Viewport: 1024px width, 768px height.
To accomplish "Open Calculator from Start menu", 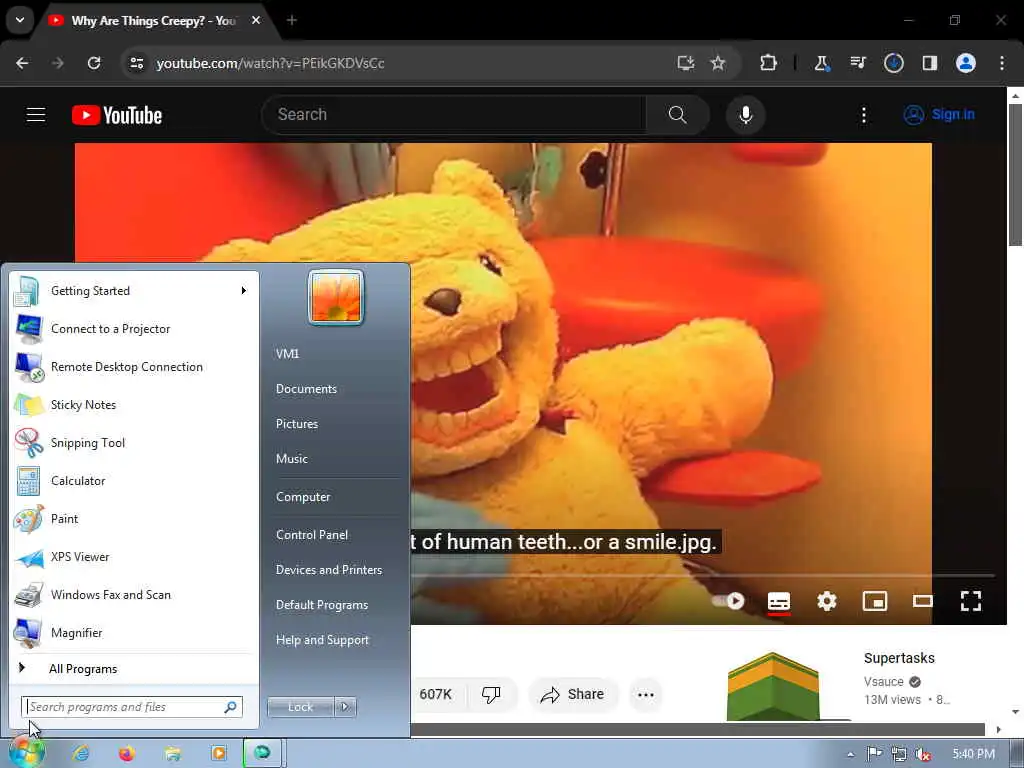I will 134,481.
